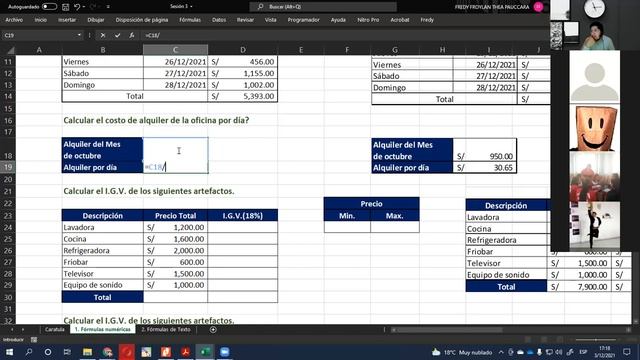Click the '1. Fórmulas numéricas' sheet tab
The height and width of the screenshot is (360, 640).
102,329
